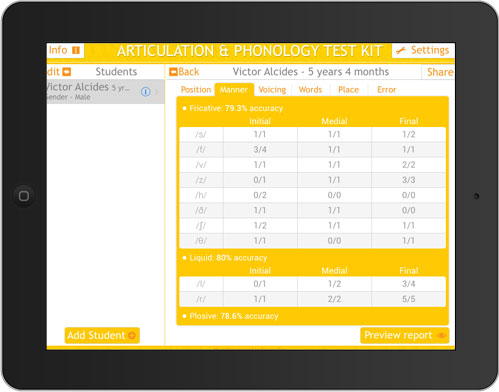499x392 pixels.
Task: Click the /f/ phoneme row label
Action: [201, 150]
